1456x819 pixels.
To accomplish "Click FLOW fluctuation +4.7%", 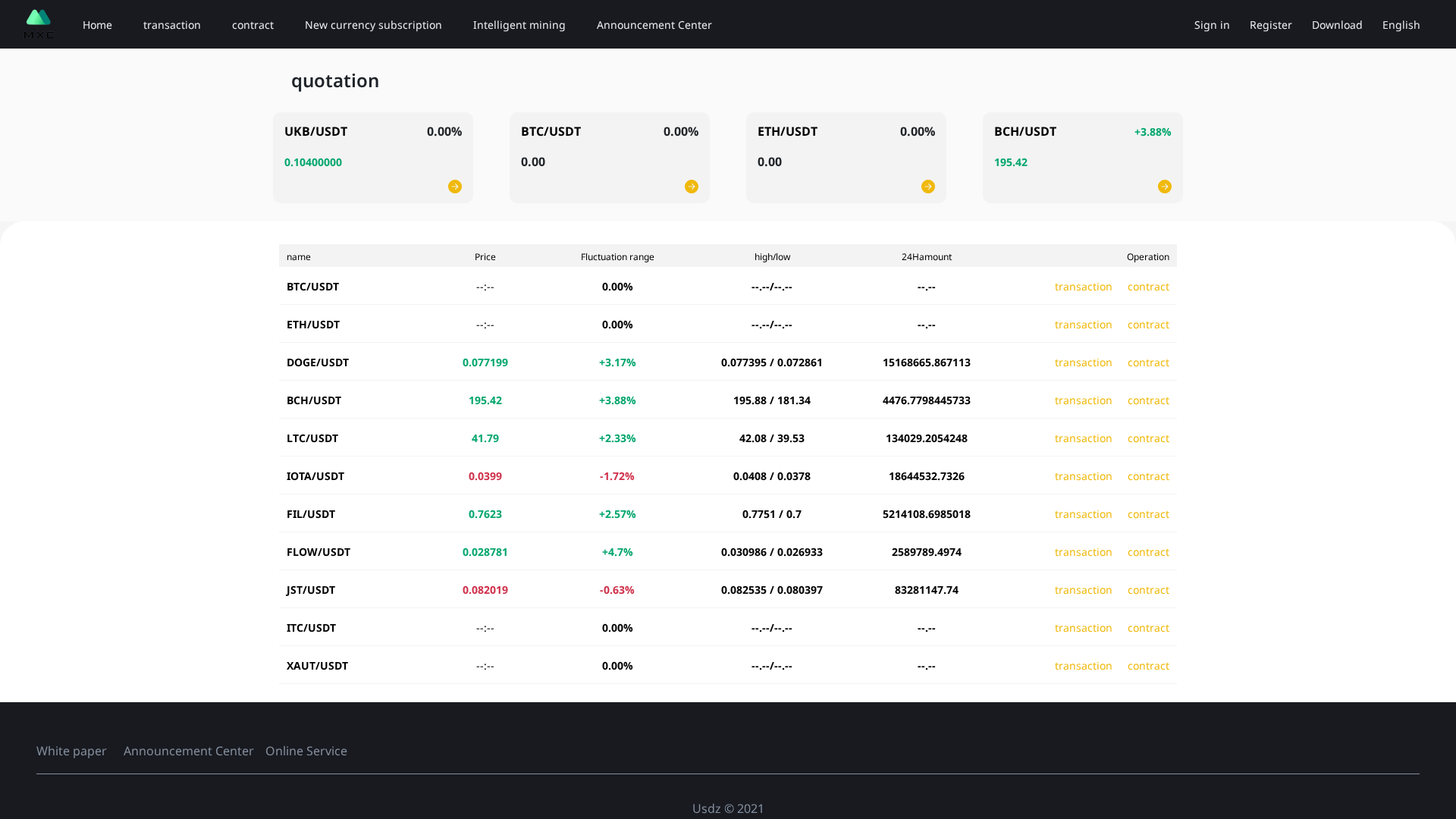I will click(x=617, y=552).
